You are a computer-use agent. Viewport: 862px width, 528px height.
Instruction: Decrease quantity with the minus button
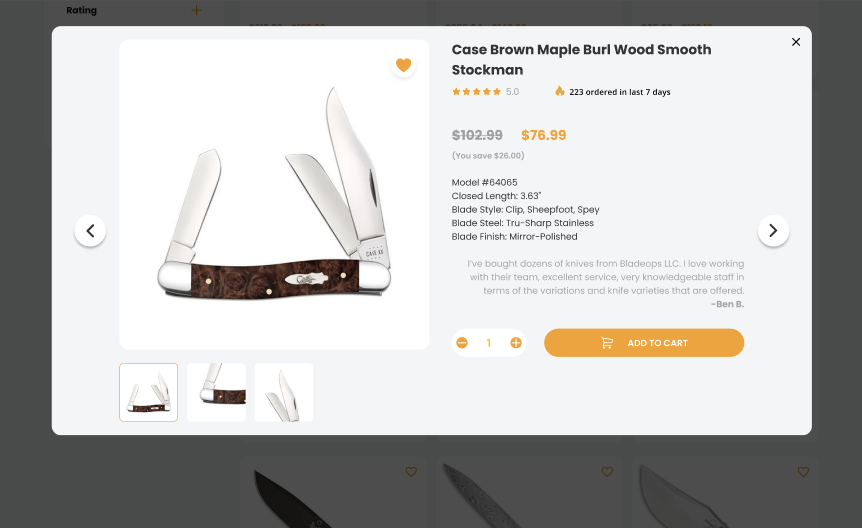point(462,343)
